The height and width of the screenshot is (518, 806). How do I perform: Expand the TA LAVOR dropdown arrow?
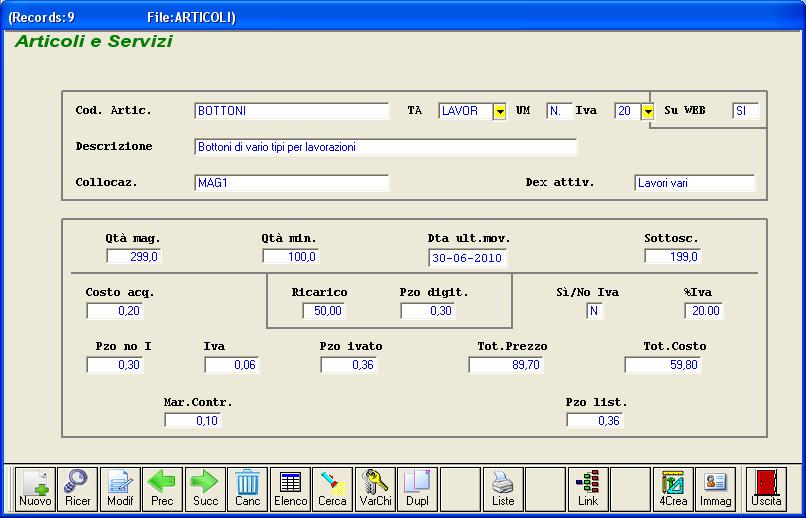500,111
